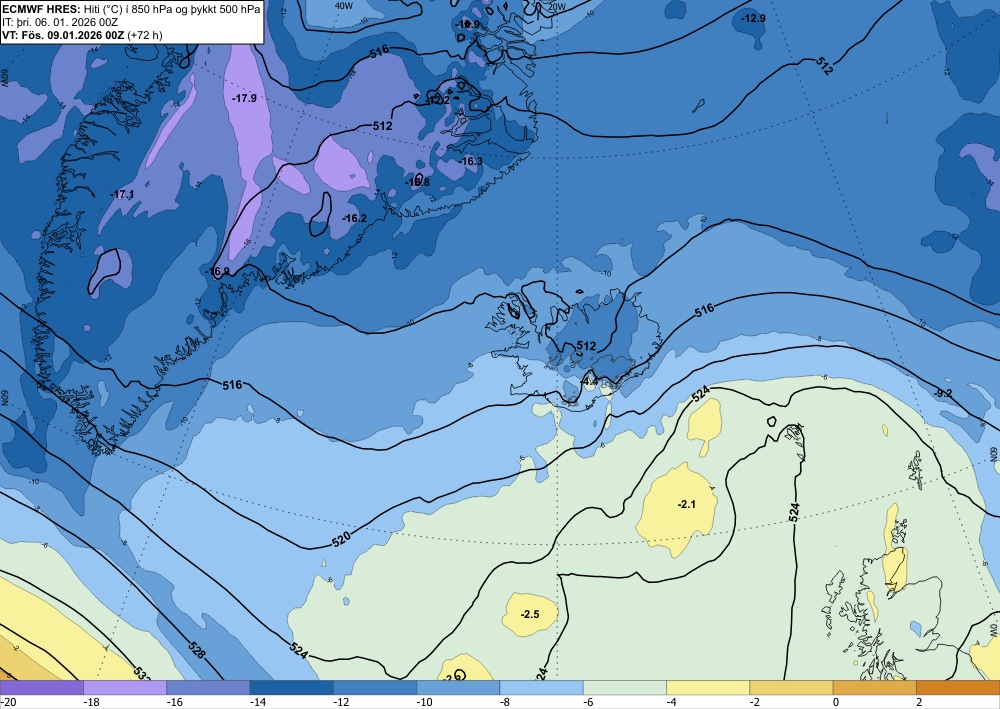Click the -16.2 temperature value
The image size is (1000, 709).
[355, 218]
